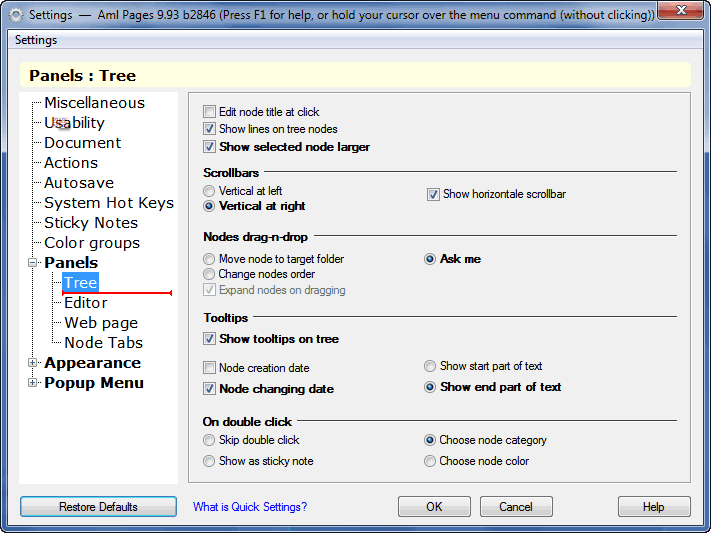Select Miscellaneous in the settings tree
This screenshot has width=711, height=533.
click(x=94, y=103)
